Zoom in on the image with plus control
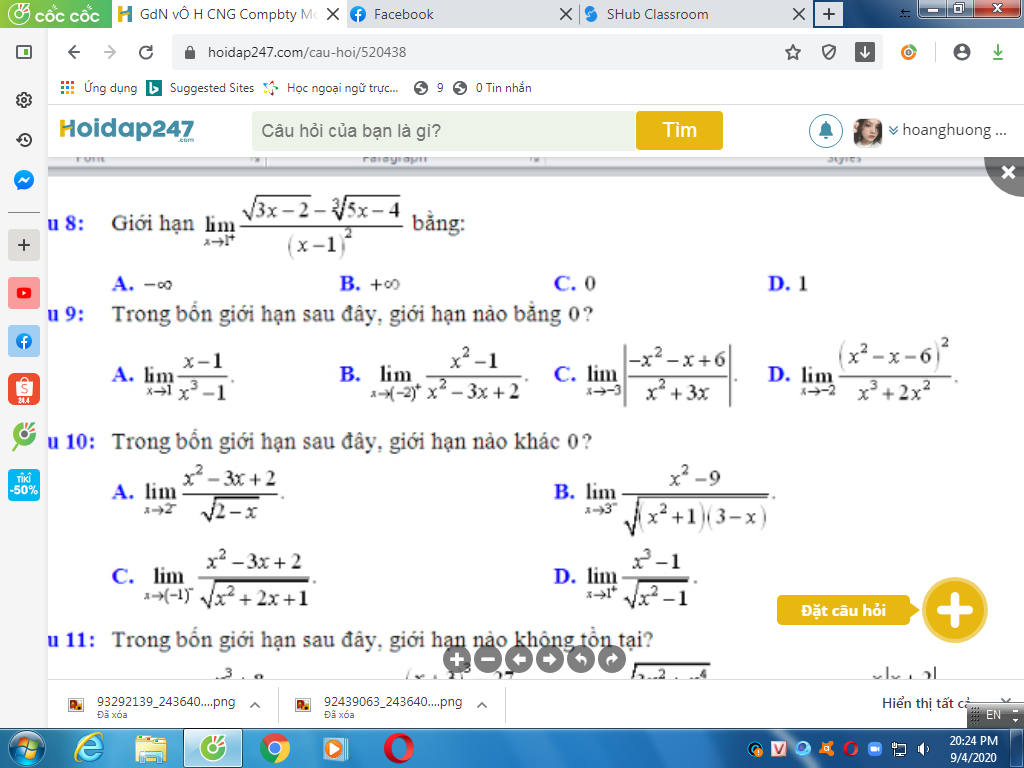 coord(457,660)
